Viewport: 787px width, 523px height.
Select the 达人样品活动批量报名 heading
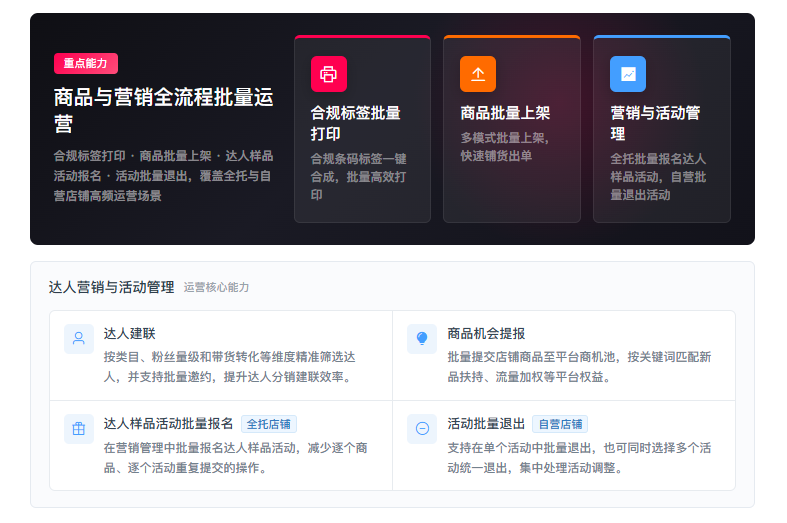[169, 424]
